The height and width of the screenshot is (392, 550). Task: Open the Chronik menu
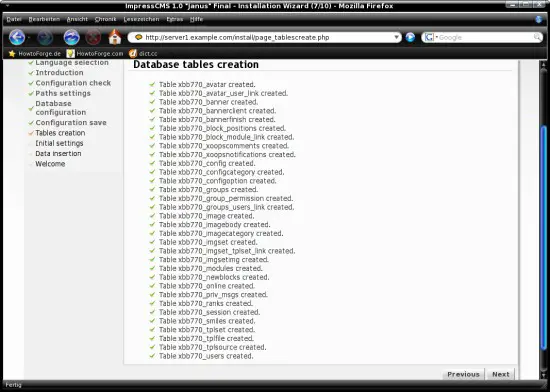click(105, 19)
